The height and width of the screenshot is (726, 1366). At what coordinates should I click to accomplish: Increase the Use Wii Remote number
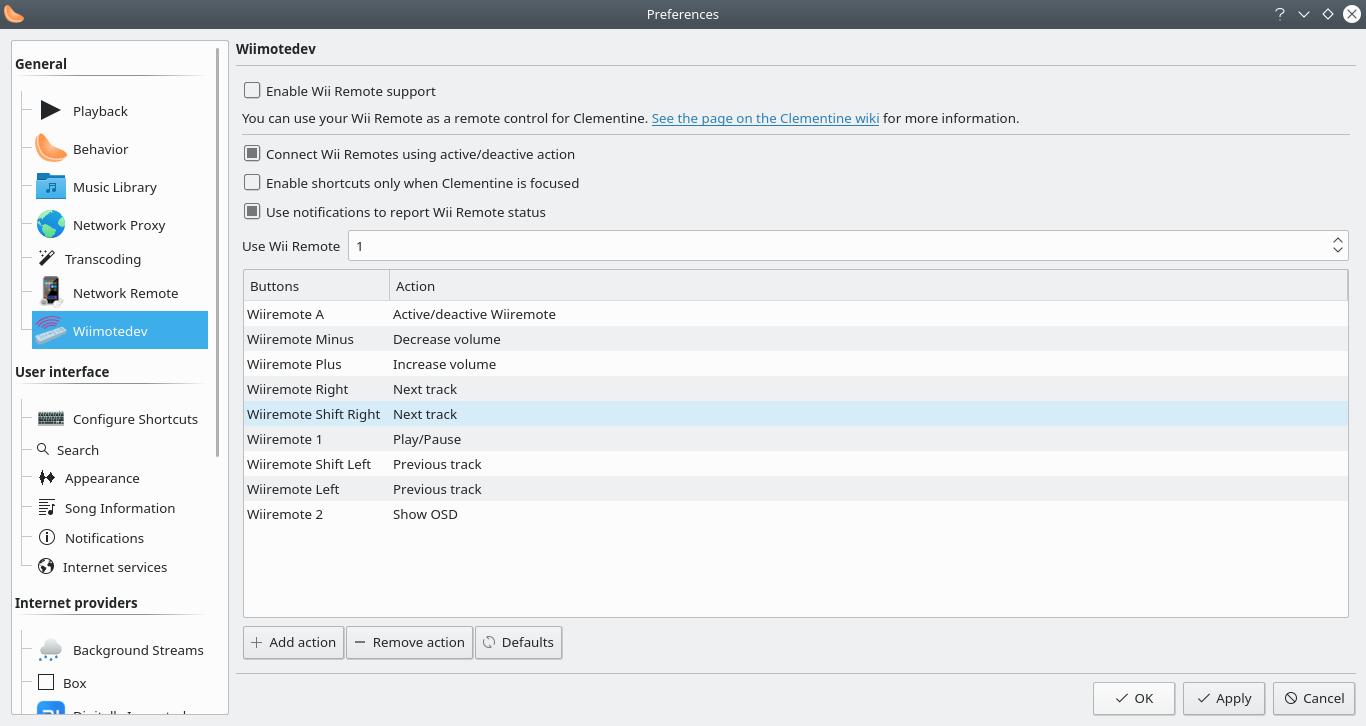point(1338,239)
